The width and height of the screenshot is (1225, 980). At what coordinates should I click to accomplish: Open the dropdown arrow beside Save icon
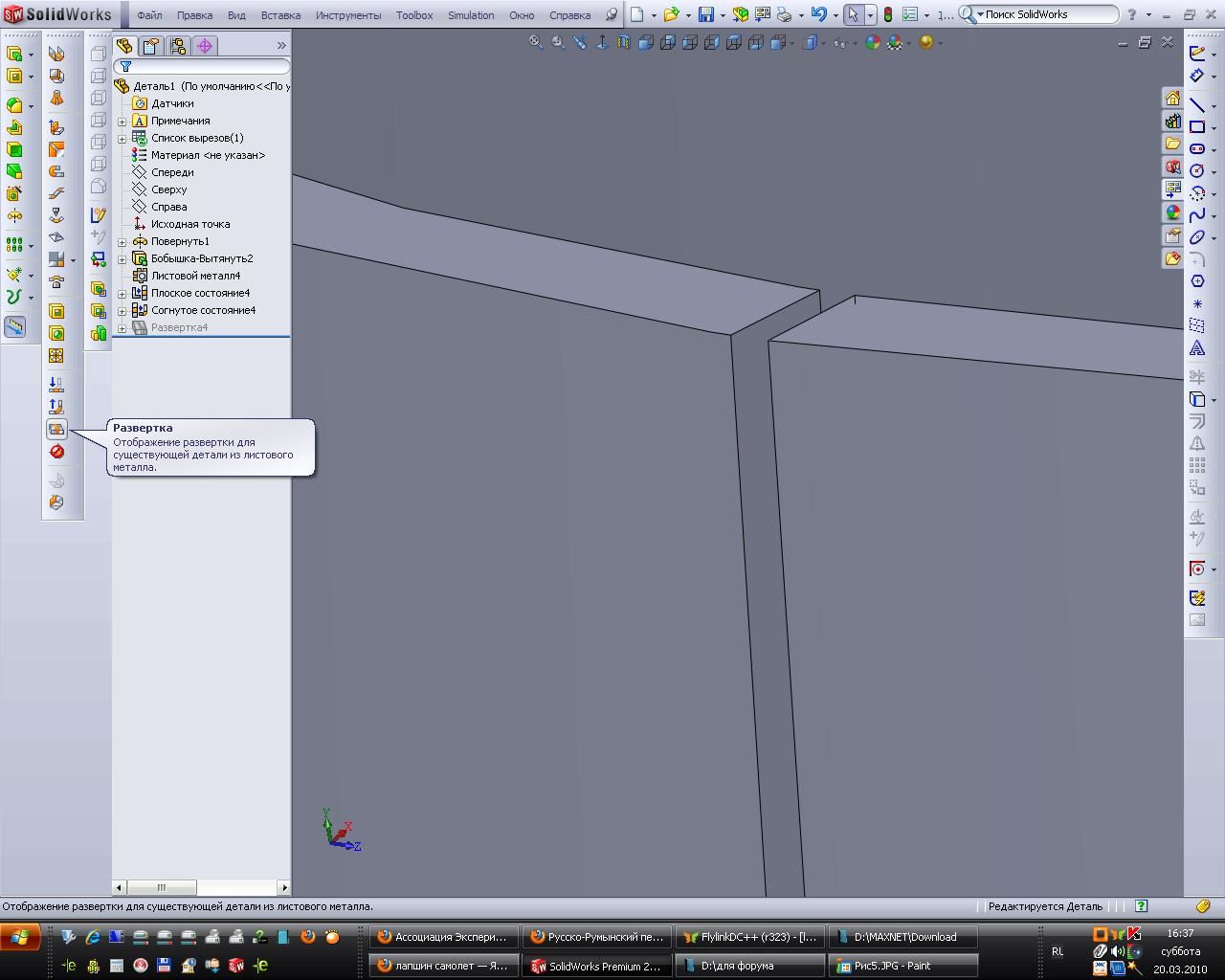point(722,15)
